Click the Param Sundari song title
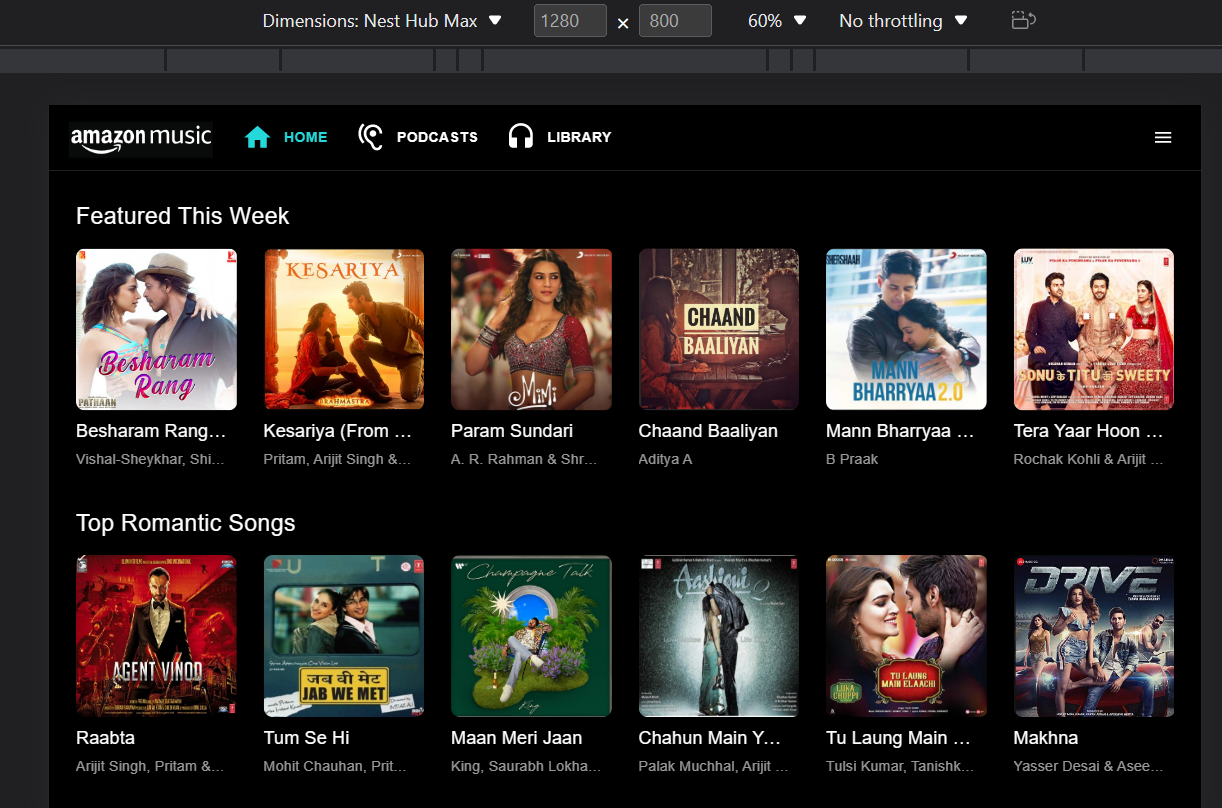The image size is (1222, 808). pos(512,431)
